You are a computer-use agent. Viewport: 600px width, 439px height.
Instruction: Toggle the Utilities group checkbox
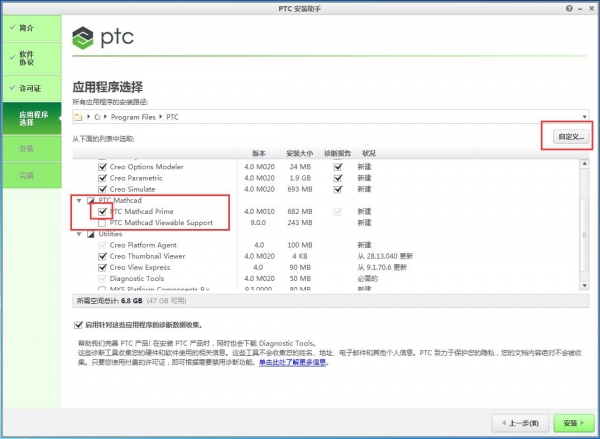click(91, 234)
